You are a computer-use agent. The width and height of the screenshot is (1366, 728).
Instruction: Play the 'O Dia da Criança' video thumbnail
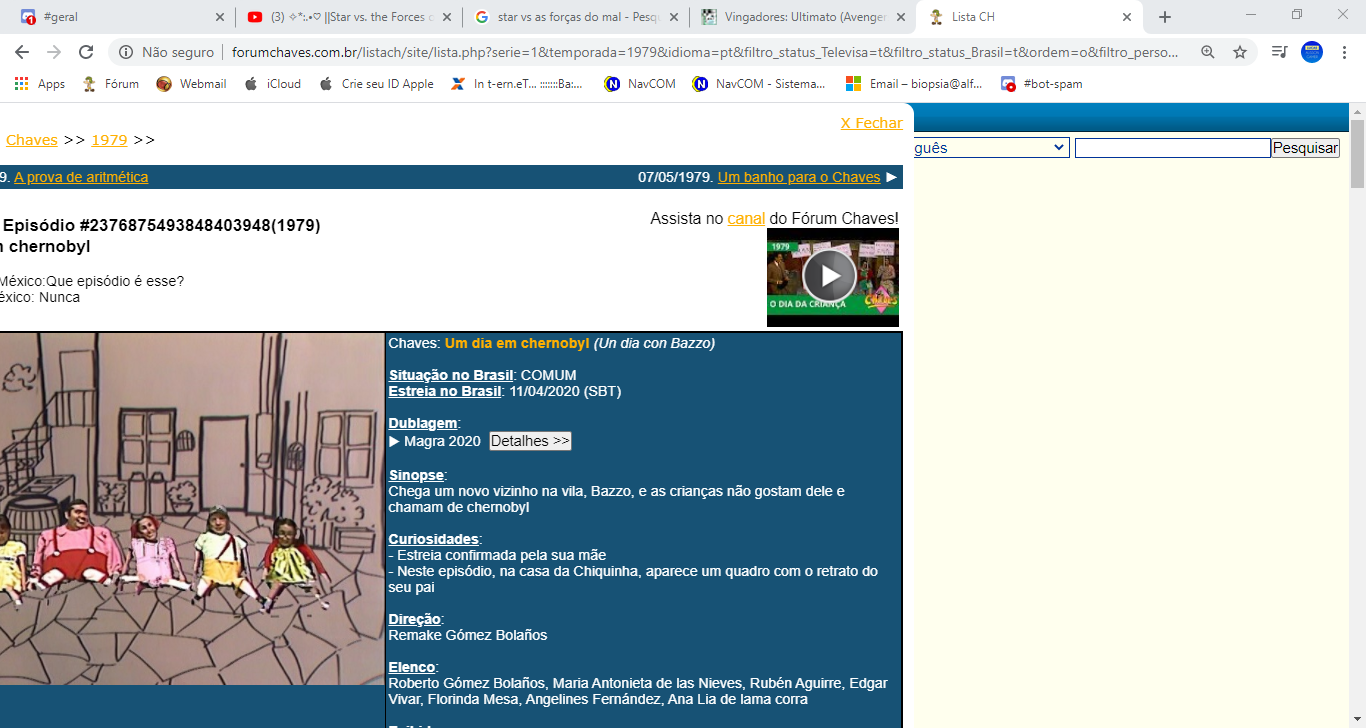(x=832, y=277)
